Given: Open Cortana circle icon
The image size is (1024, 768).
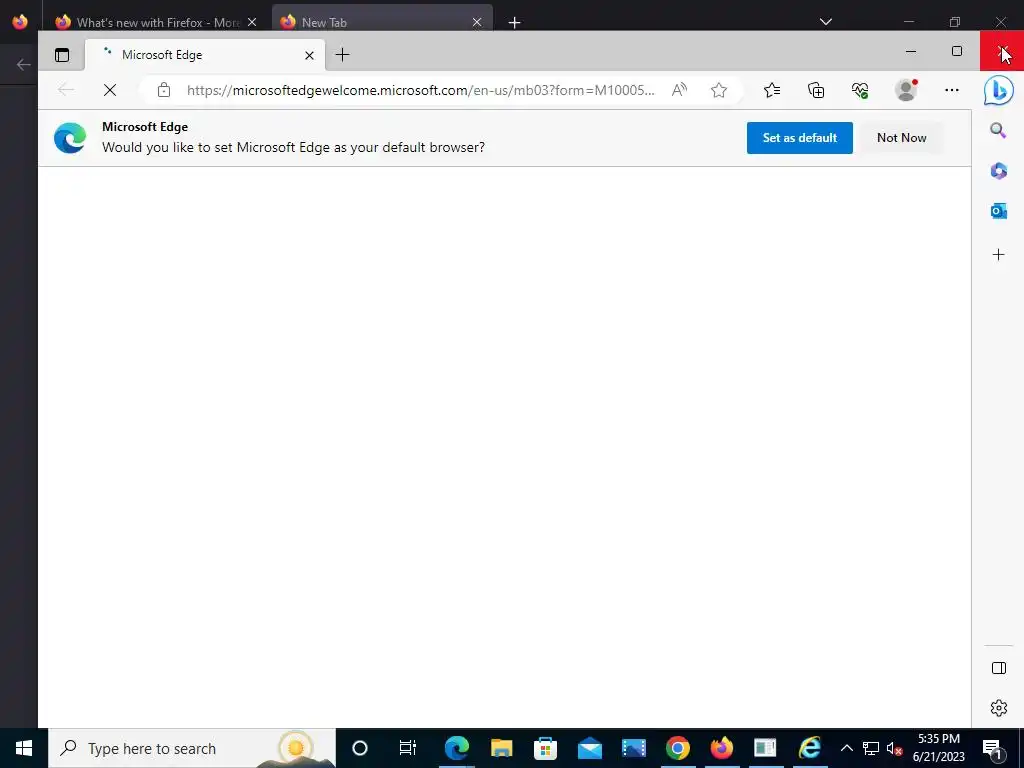Looking at the screenshot, I should pos(360,748).
